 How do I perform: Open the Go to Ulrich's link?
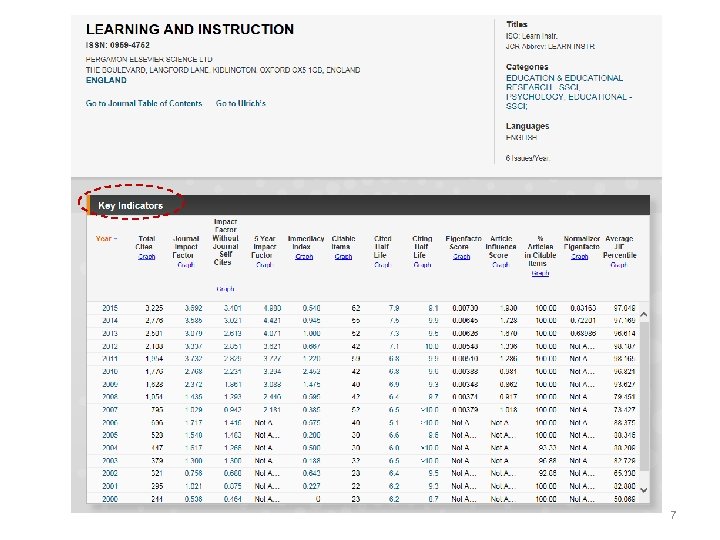(241, 103)
